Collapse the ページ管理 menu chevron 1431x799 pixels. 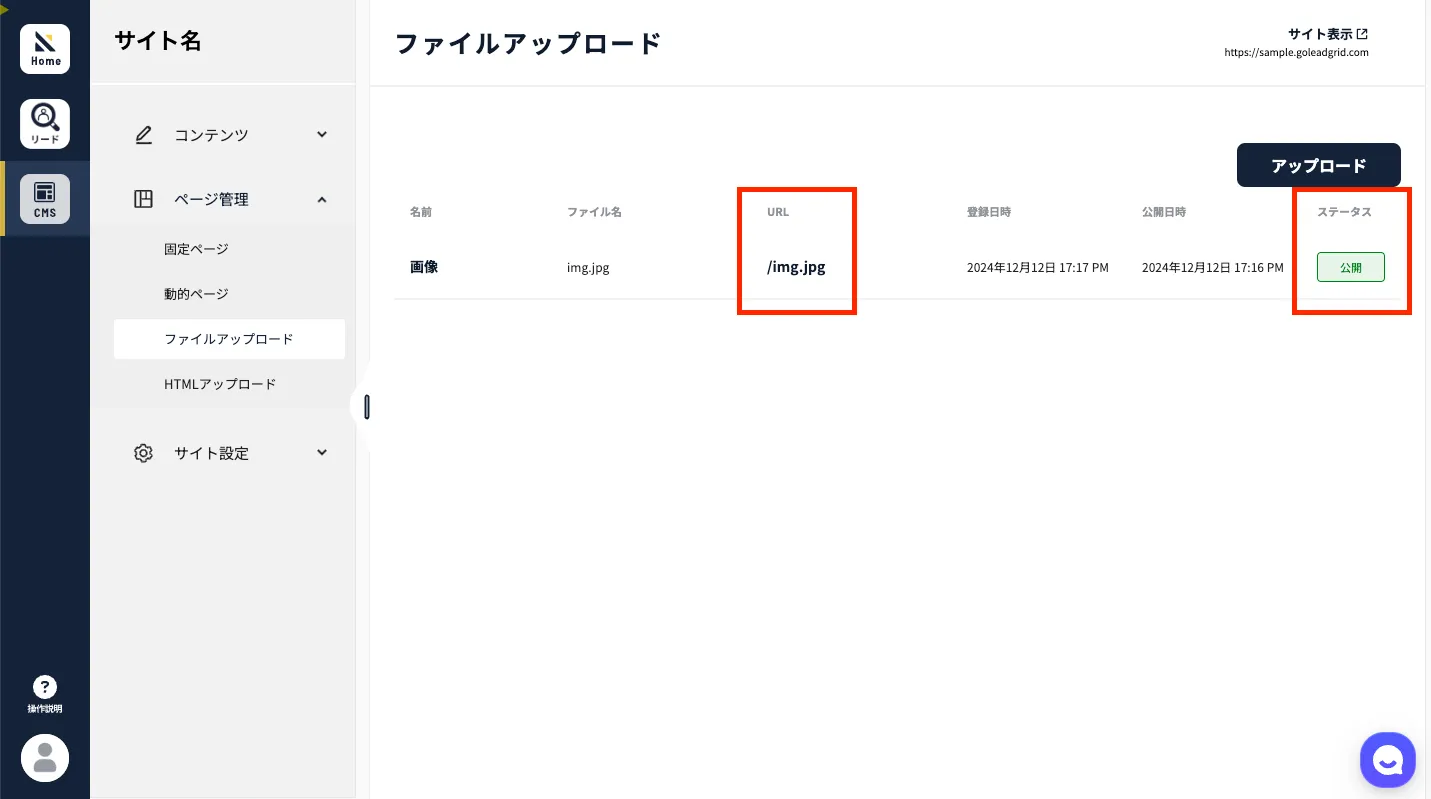[x=322, y=199]
